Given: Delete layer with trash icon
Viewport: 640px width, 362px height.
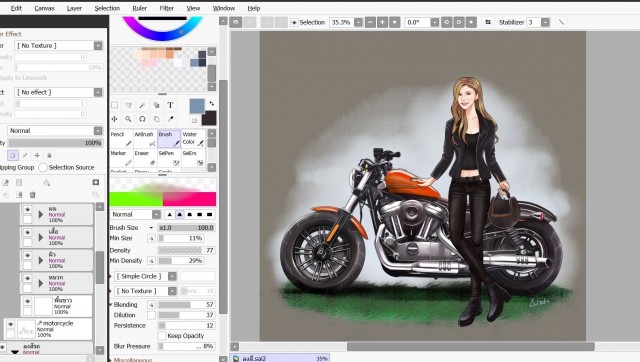Looking at the screenshot, I should (x=33, y=195).
